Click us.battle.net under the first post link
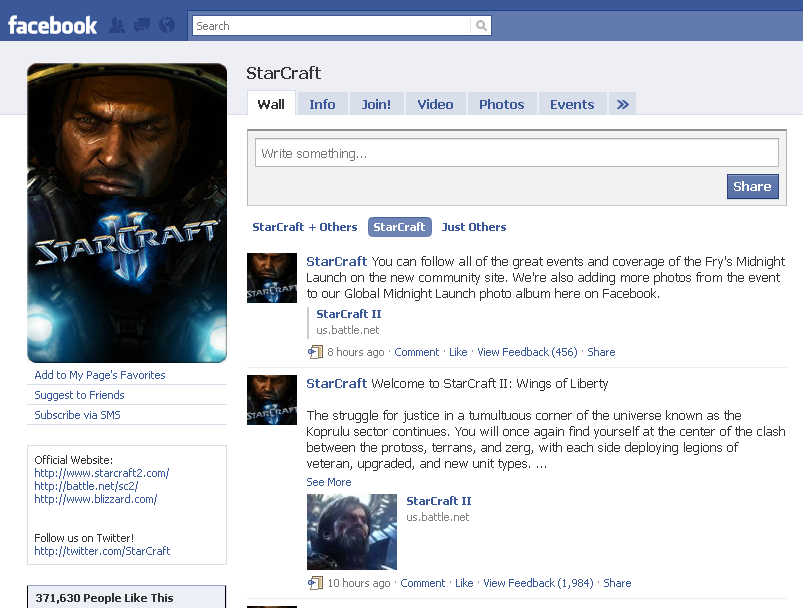 click(348, 330)
